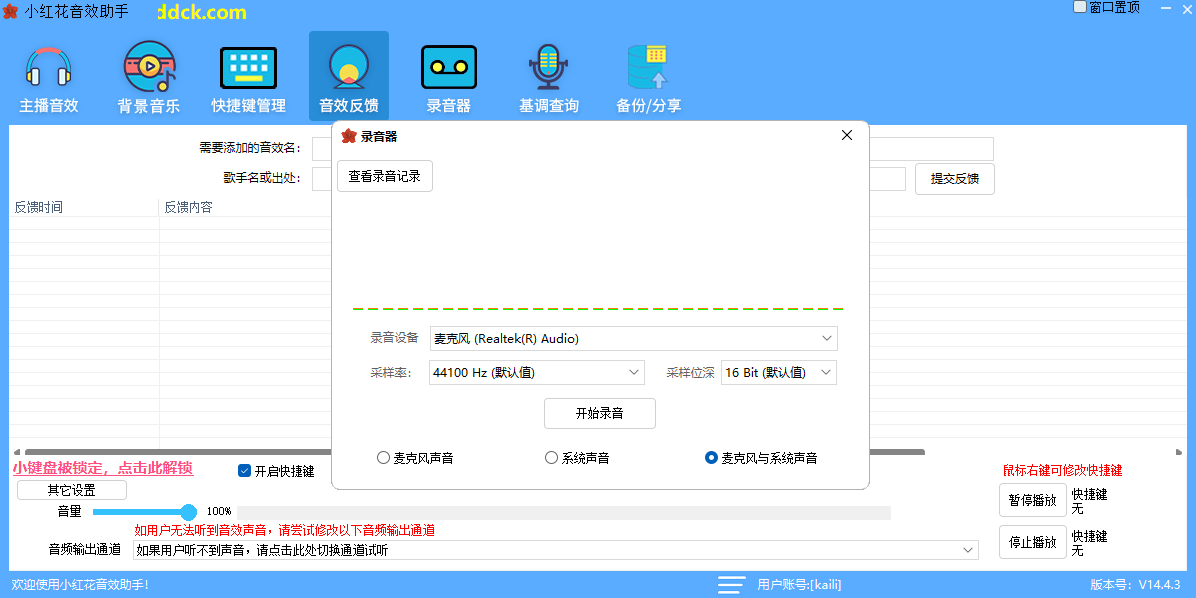Click the 音量 volume slider handle

click(188, 512)
